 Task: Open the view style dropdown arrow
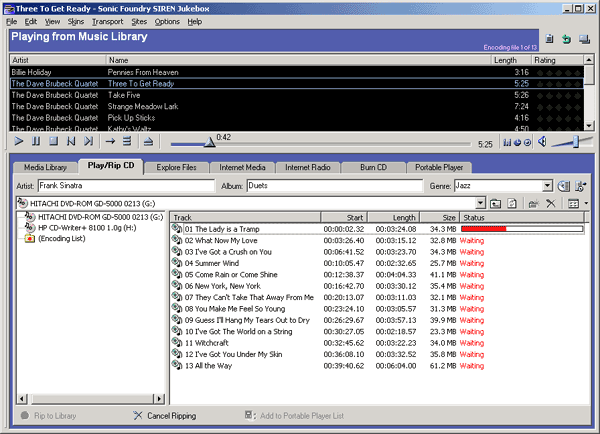click(586, 204)
